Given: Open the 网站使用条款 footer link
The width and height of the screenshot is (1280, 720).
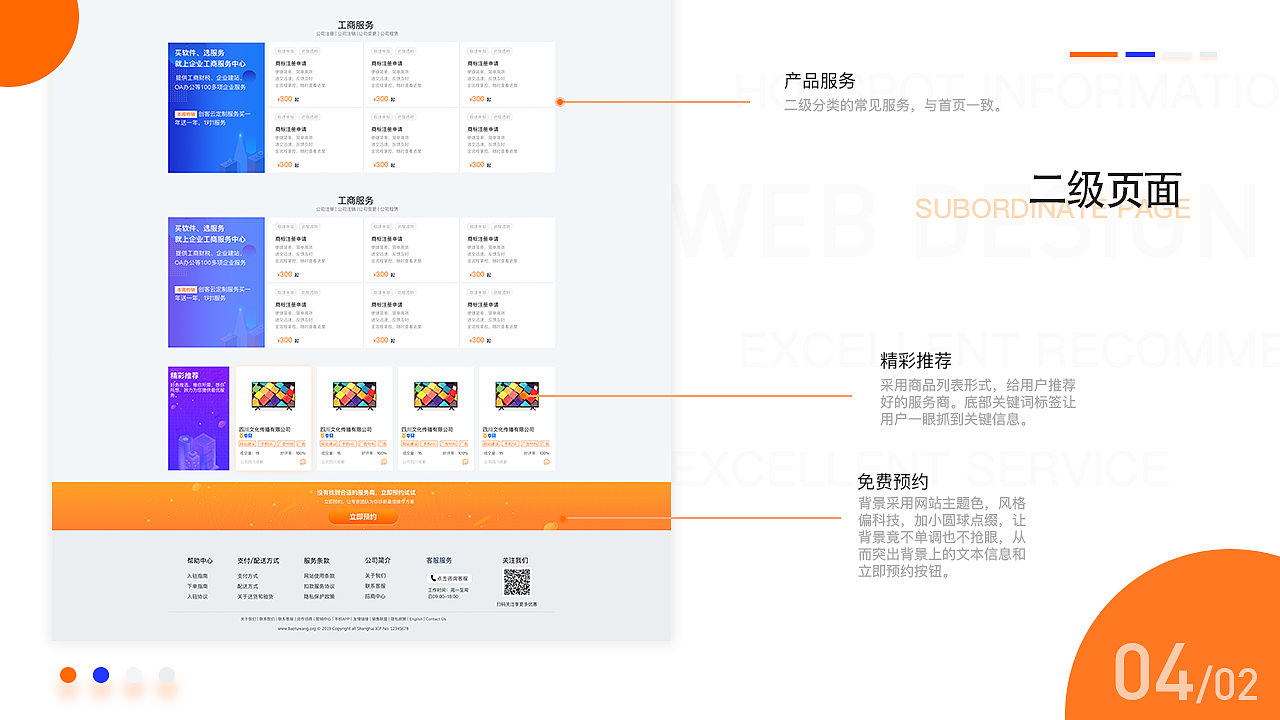Looking at the screenshot, I should click(319, 576).
